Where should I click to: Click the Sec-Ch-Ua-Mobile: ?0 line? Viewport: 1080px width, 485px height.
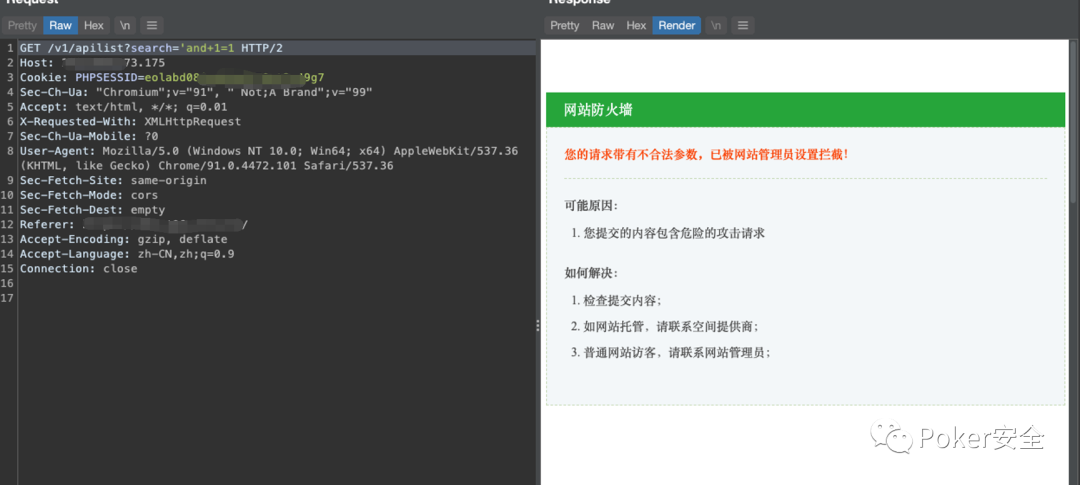tap(89, 136)
